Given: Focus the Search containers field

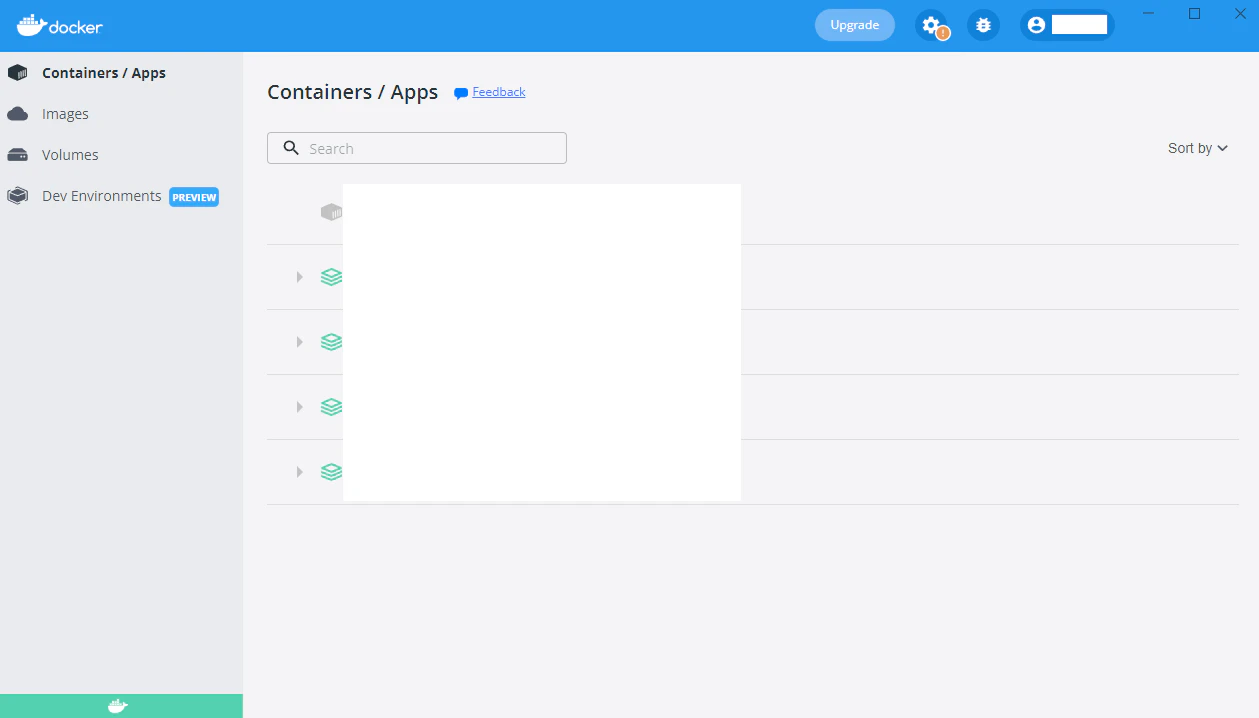Looking at the screenshot, I should 417,148.
